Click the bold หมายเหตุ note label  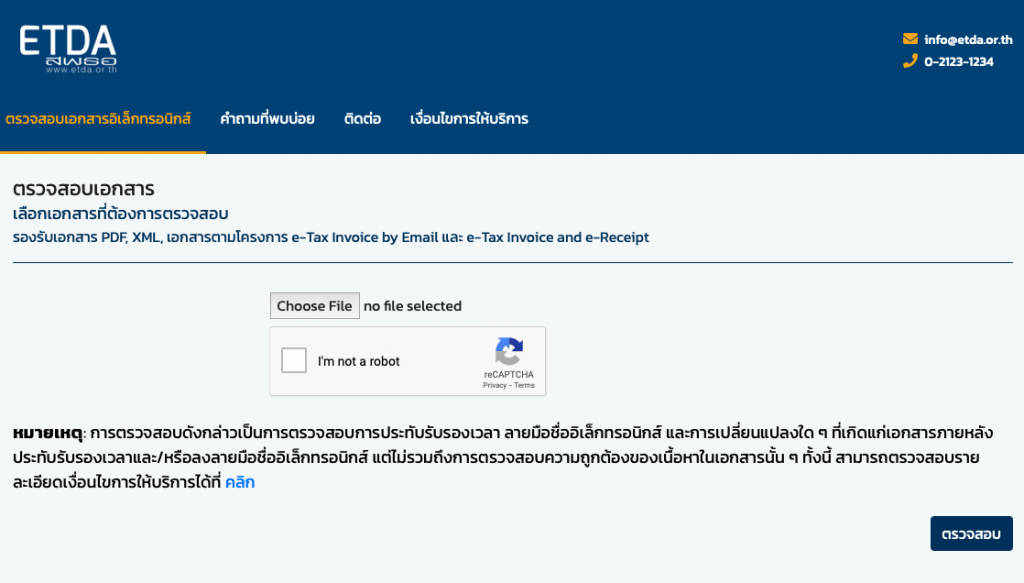[48, 433]
